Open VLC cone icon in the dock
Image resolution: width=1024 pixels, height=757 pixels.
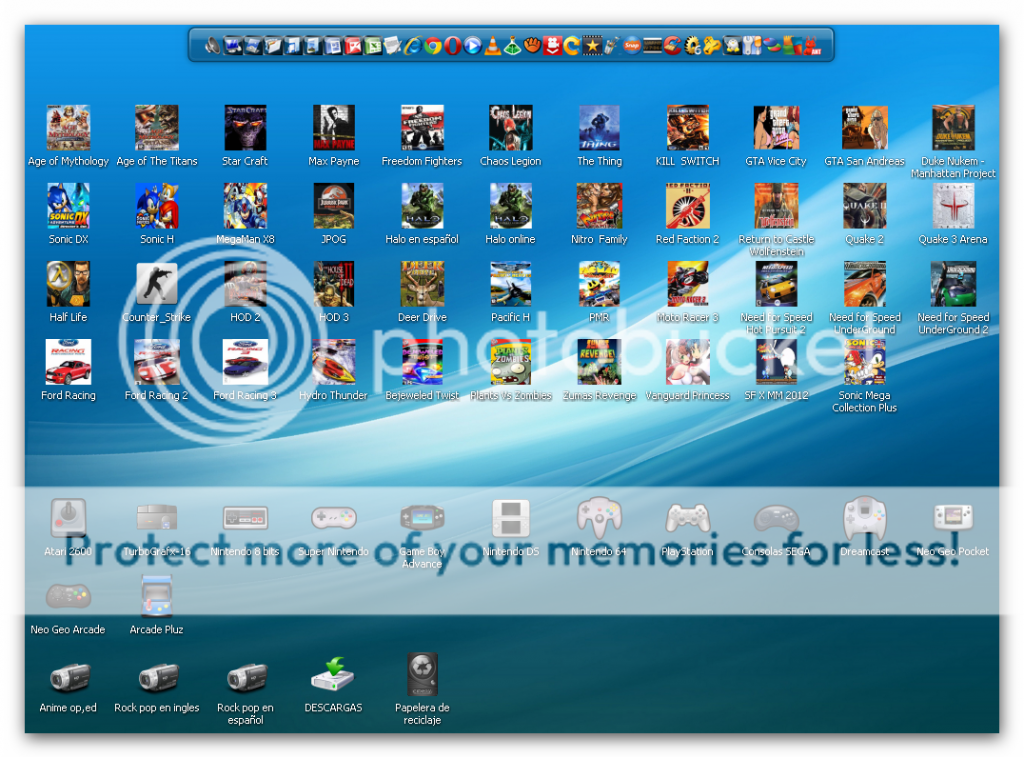(x=493, y=45)
